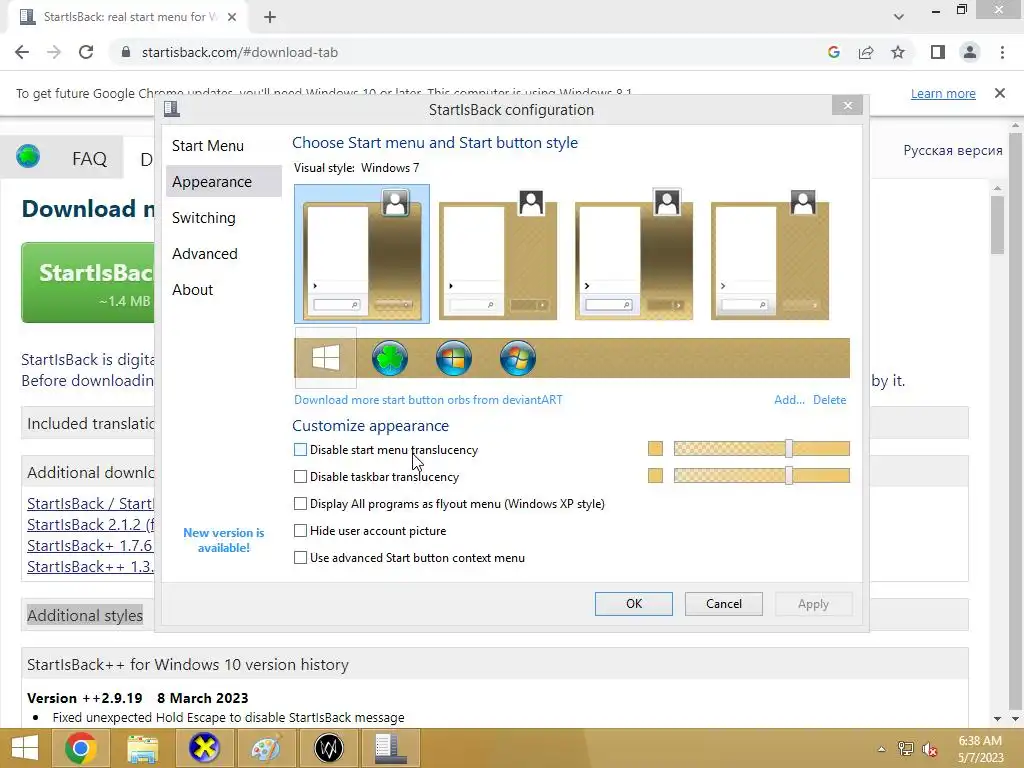This screenshot has width=1024, height=768.
Task: Click the network tray icon
Action: point(905,749)
